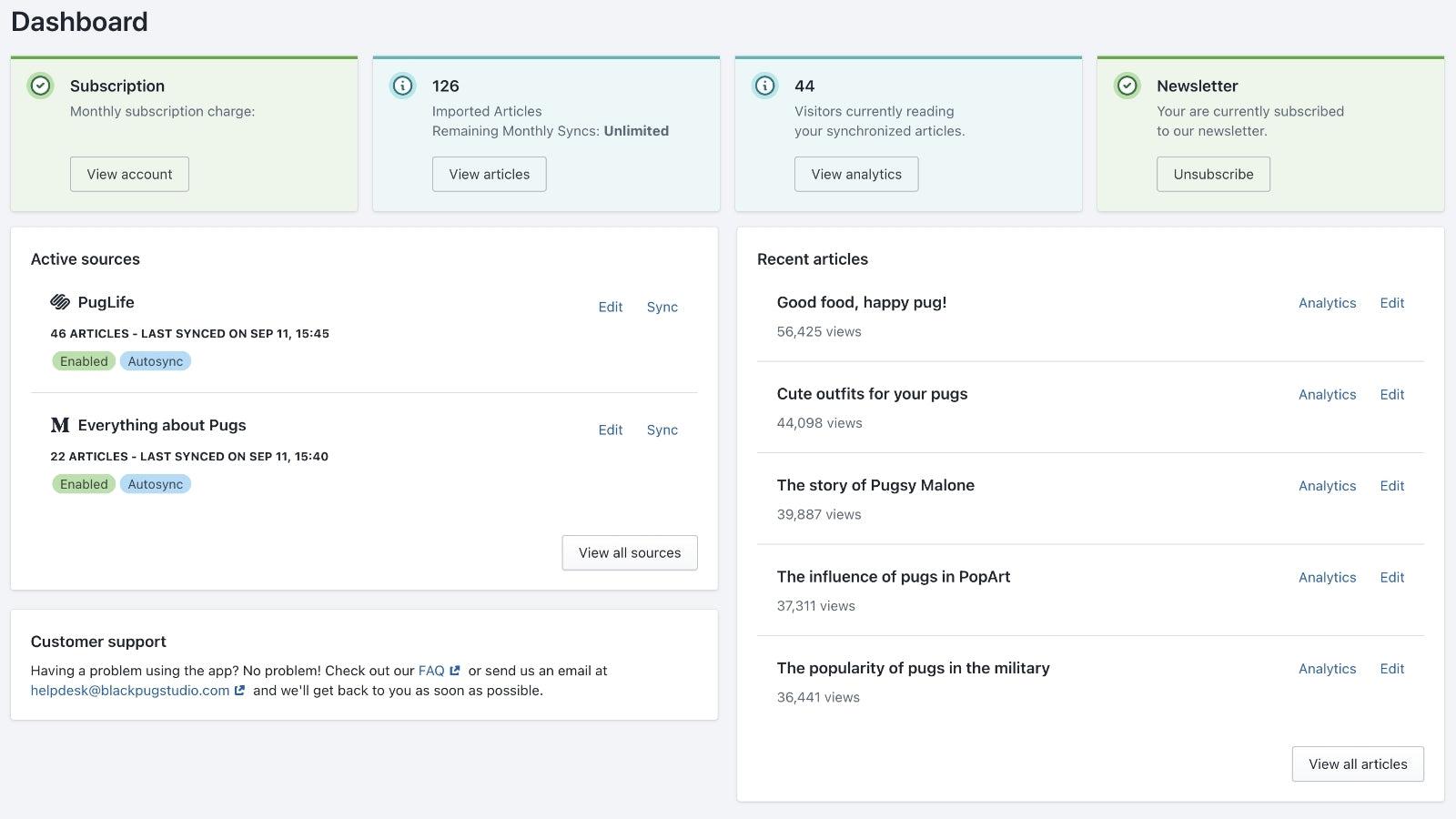The width and height of the screenshot is (1456, 819).
Task: Open the View account button
Action: tap(129, 174)
